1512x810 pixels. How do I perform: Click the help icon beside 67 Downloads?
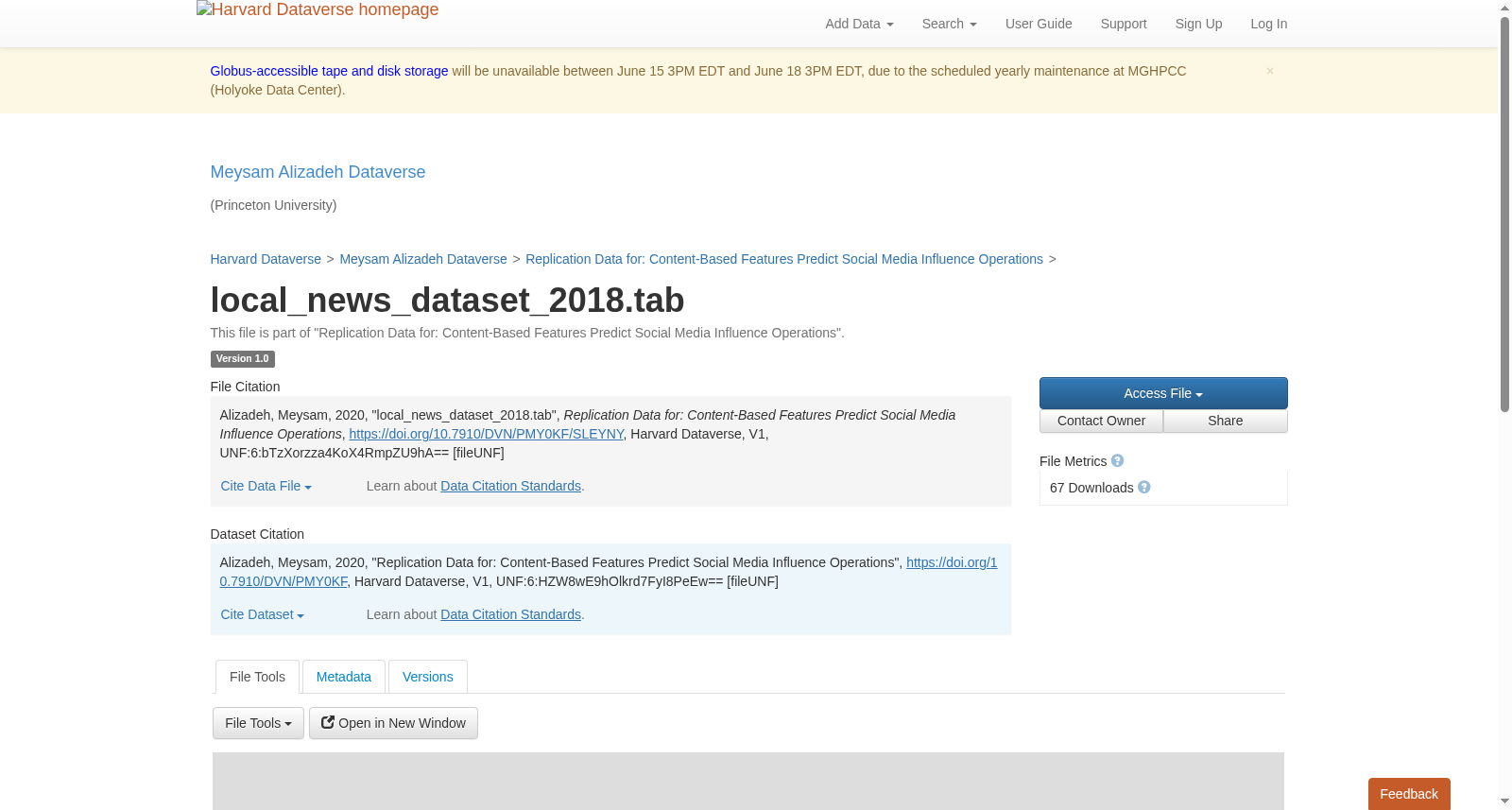point(1143,487)
